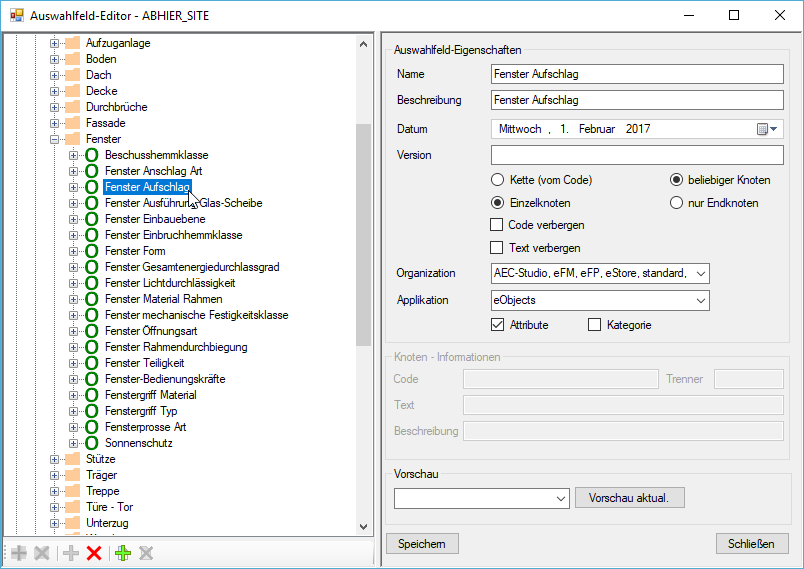Screen dimensions: 804x569
Task: Check the Kategorie checkbox
Action: tap(594, 325)
